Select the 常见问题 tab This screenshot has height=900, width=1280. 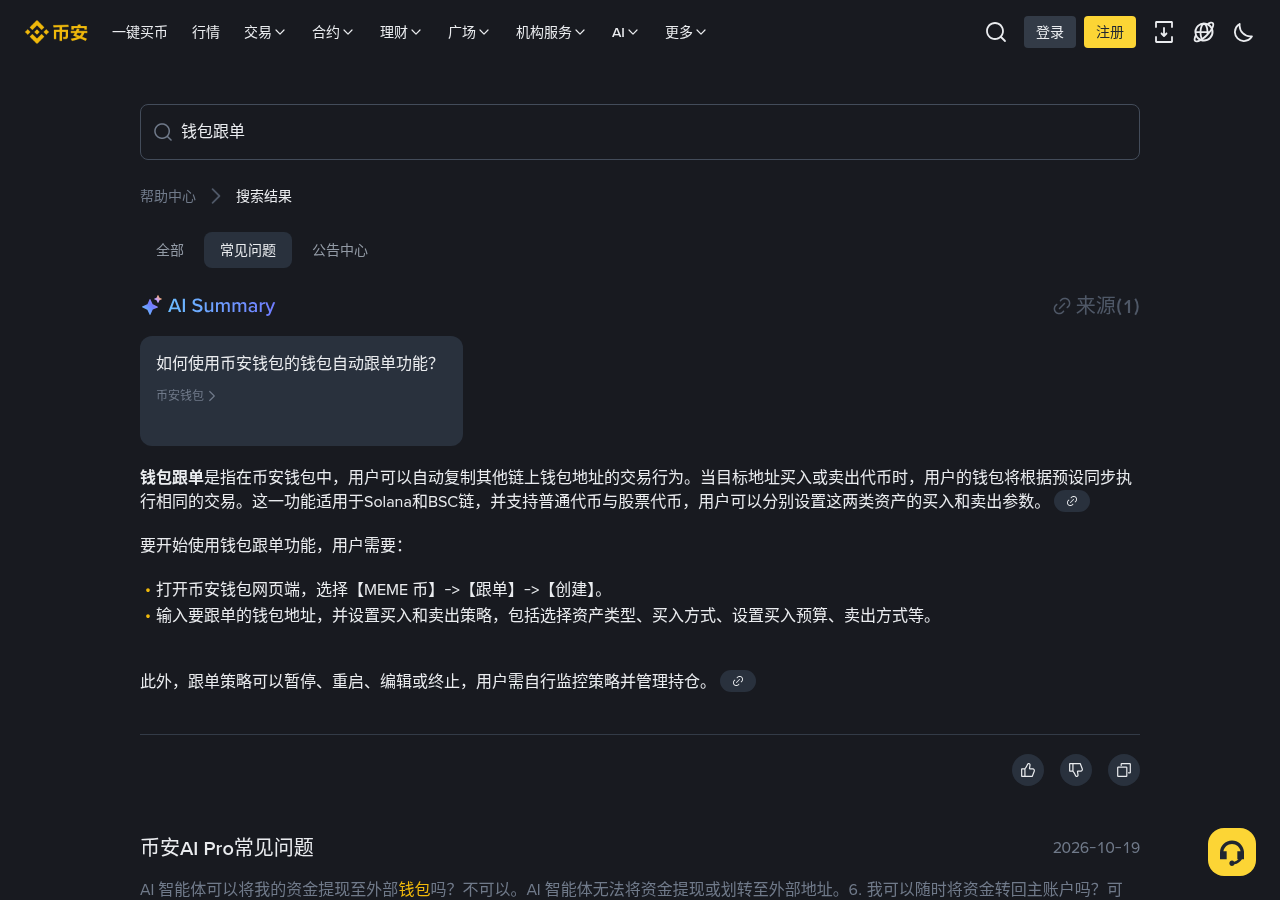(248, 250)
